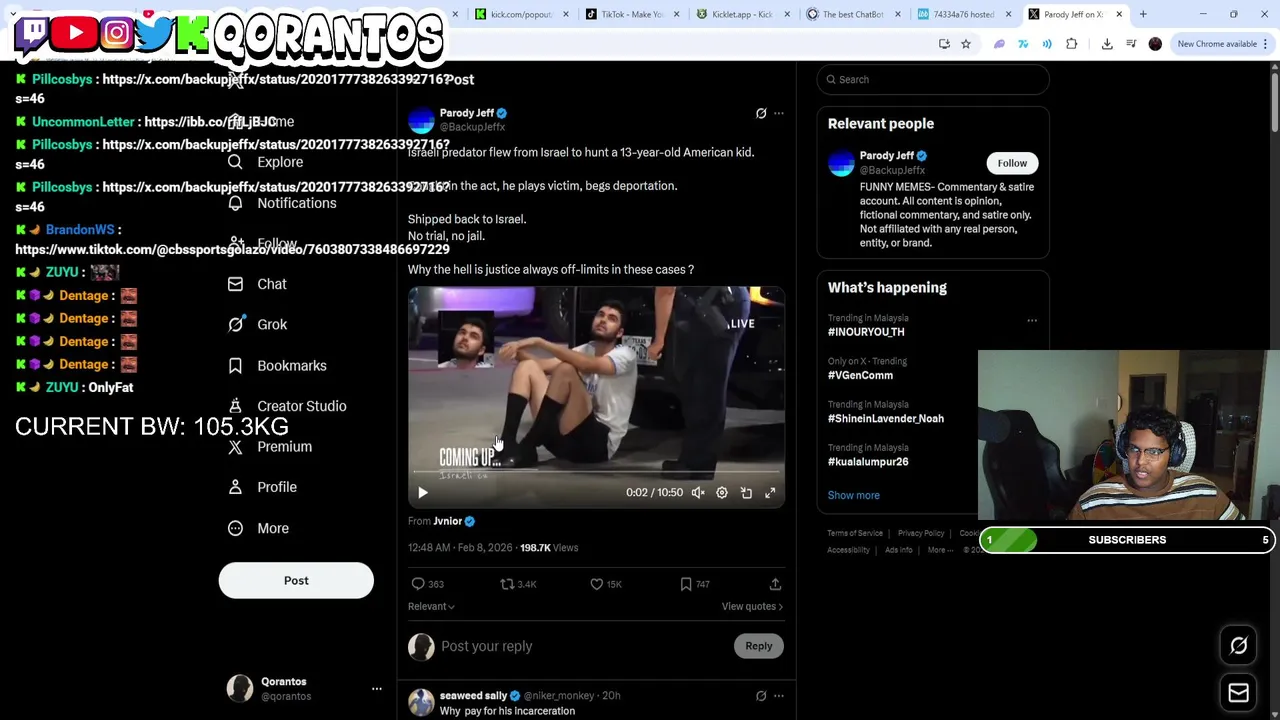
Task: Switch to the Kicklet.app browser tab
Action: coord(742,14)
